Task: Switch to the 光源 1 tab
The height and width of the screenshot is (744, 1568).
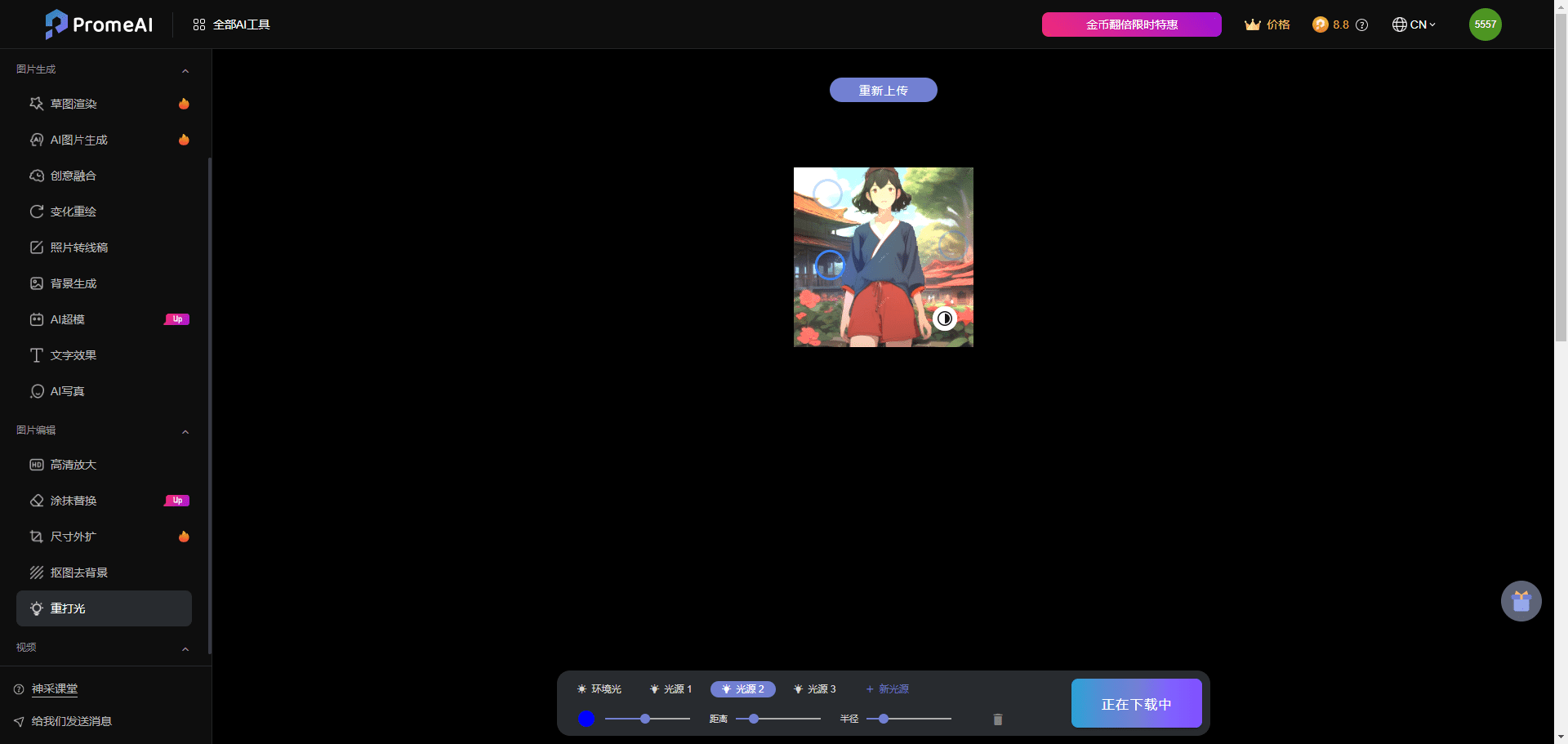Action: click(670, 689)
